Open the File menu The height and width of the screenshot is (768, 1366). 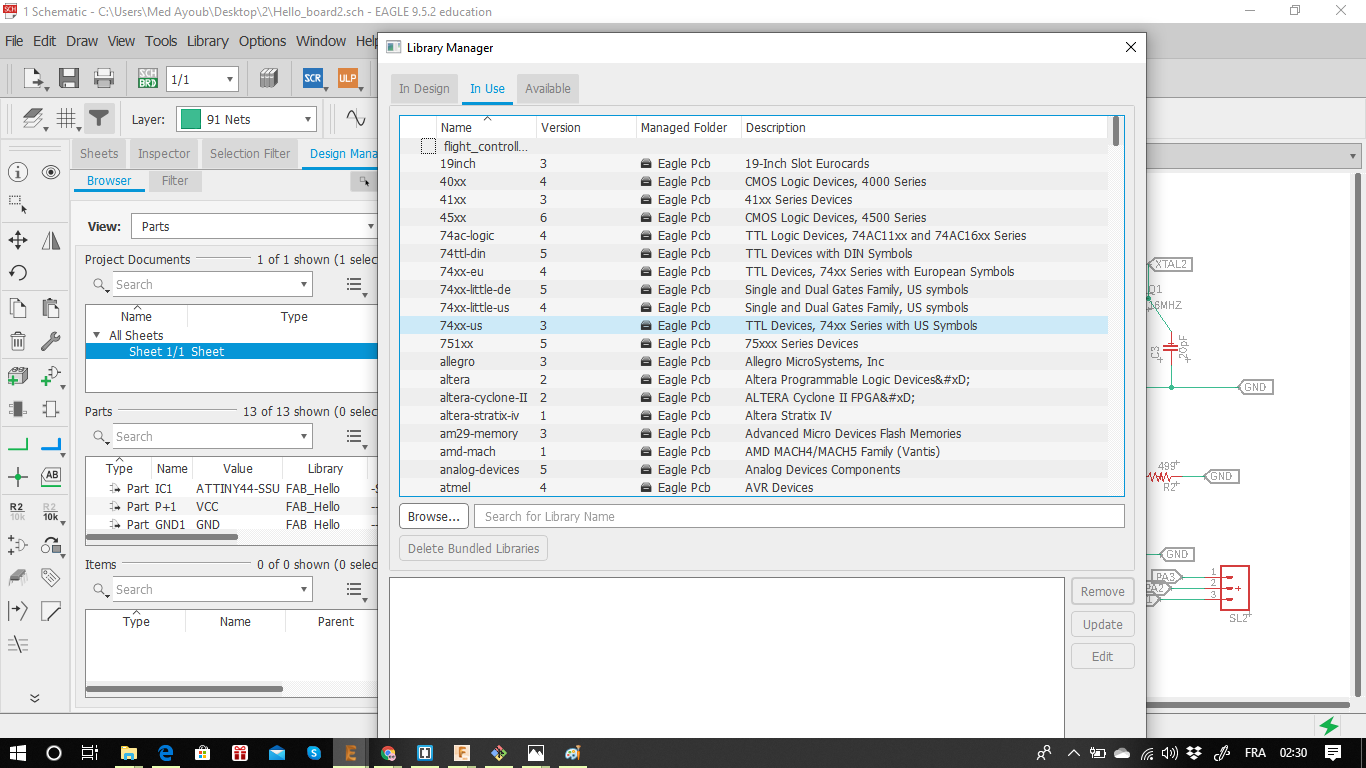(x=14, y=41)
